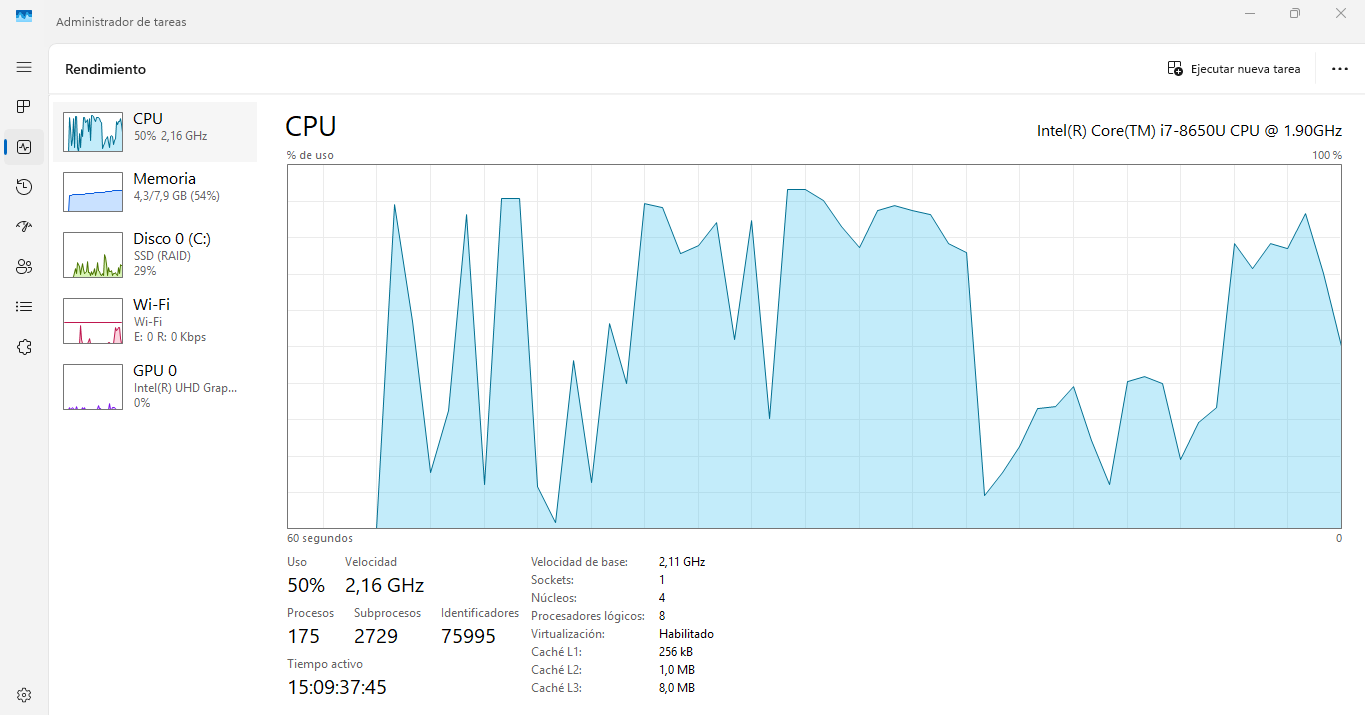Open Configuración gear at bottom left
Viewport: 1365px width, 715px height.
coord(24,695)
